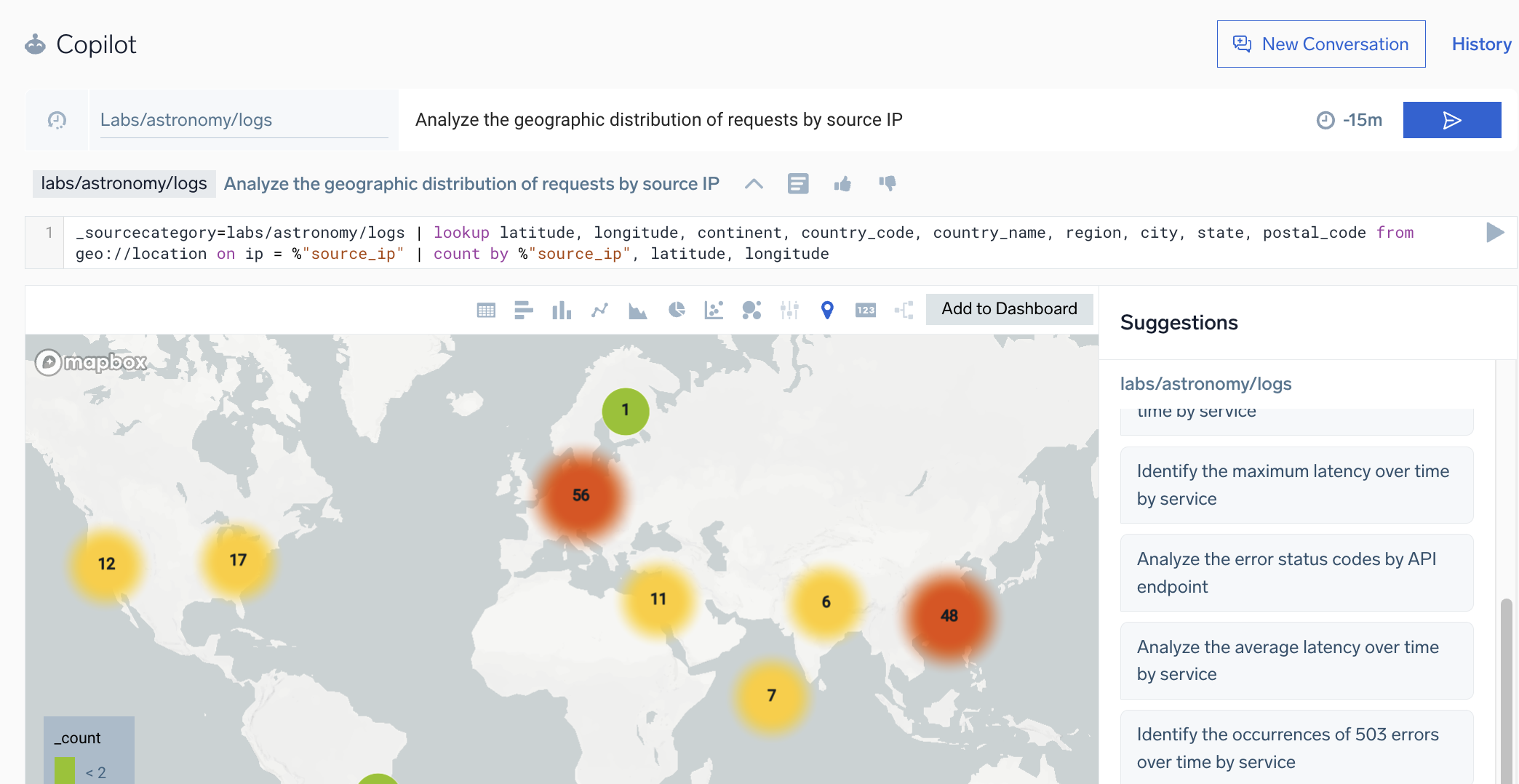Choose the bubble chart visualization

[x=751, y=311]
